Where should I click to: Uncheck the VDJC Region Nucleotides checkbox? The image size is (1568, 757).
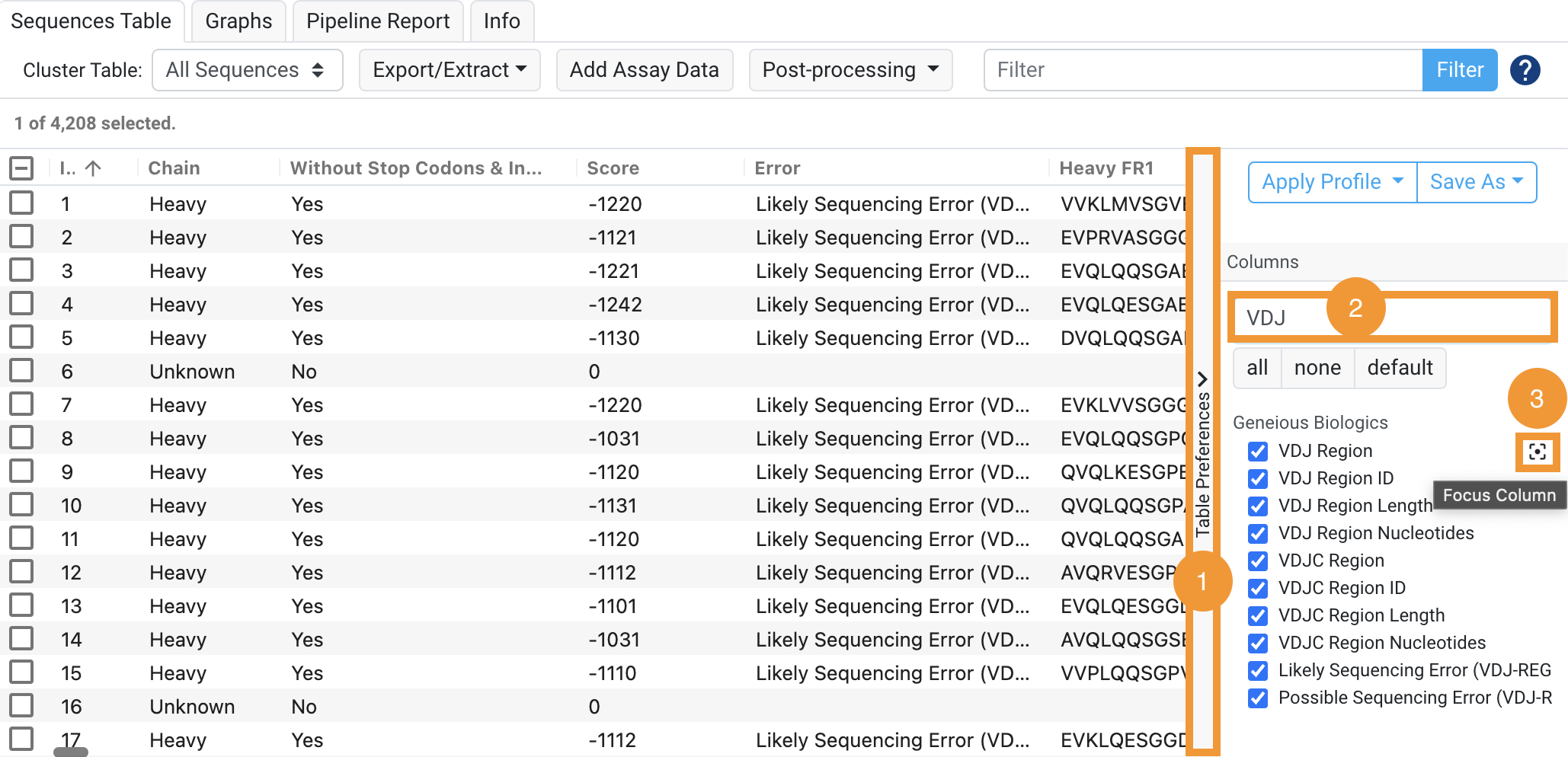(x=1258, y=644)
